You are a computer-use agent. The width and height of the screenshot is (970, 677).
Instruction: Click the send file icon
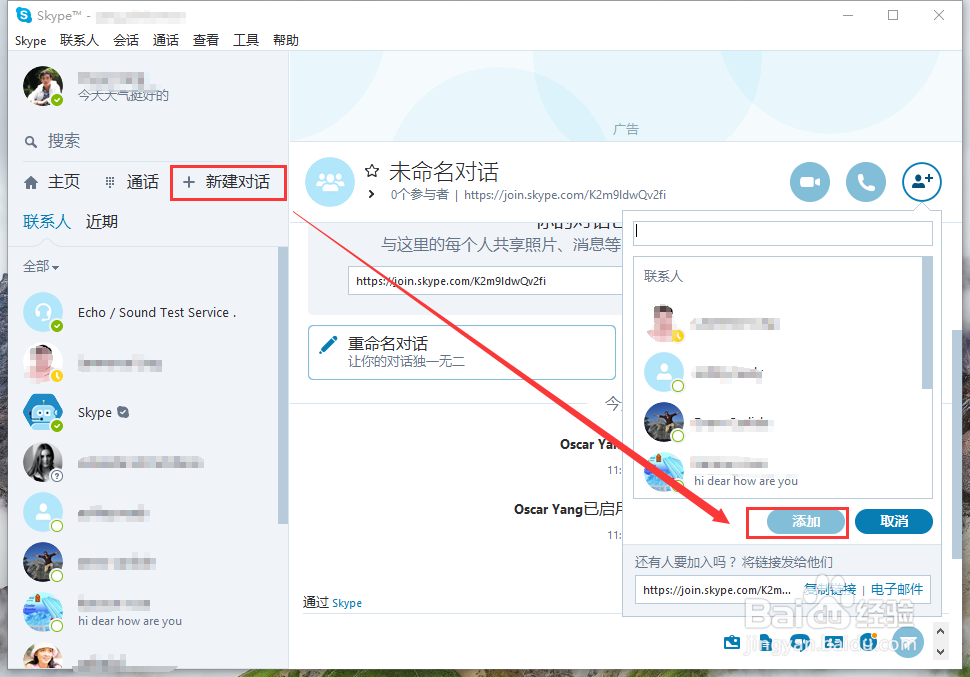tap(765, 642)
